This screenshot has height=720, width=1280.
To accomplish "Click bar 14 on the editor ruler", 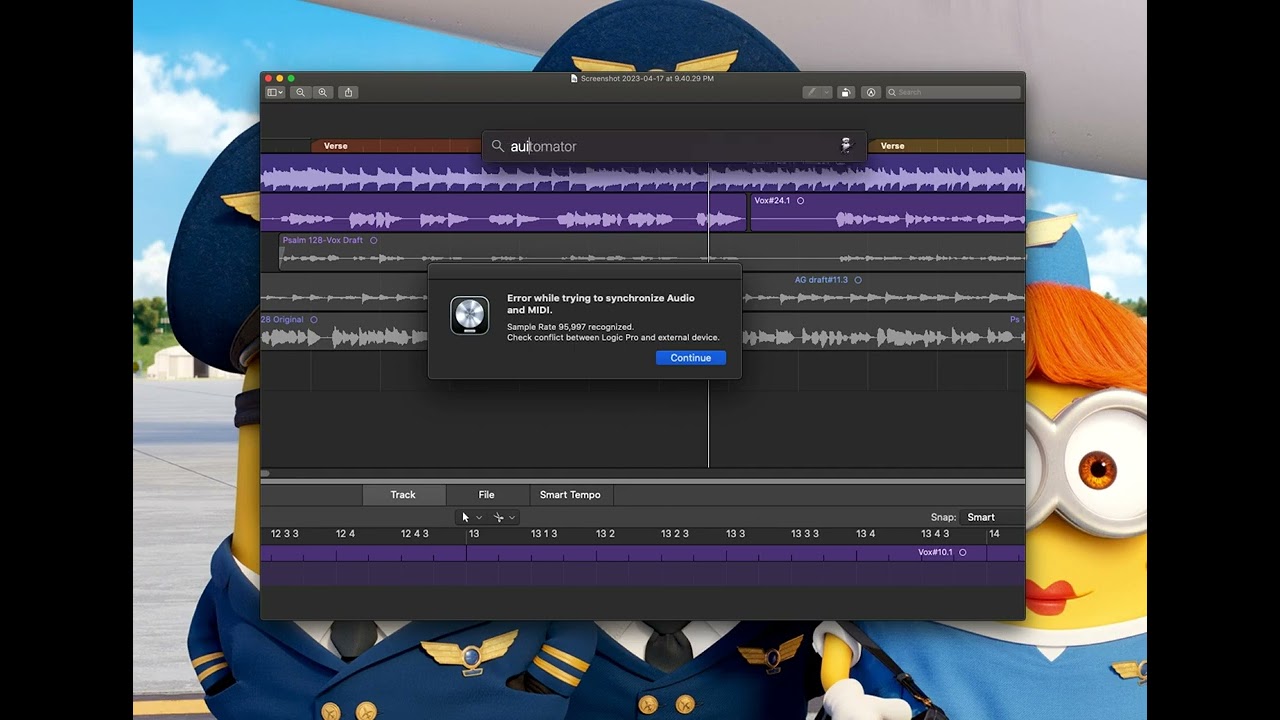I will tap(994, 534).
